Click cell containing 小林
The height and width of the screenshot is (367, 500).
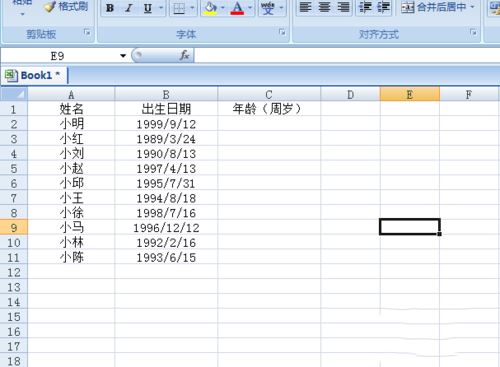71,242
